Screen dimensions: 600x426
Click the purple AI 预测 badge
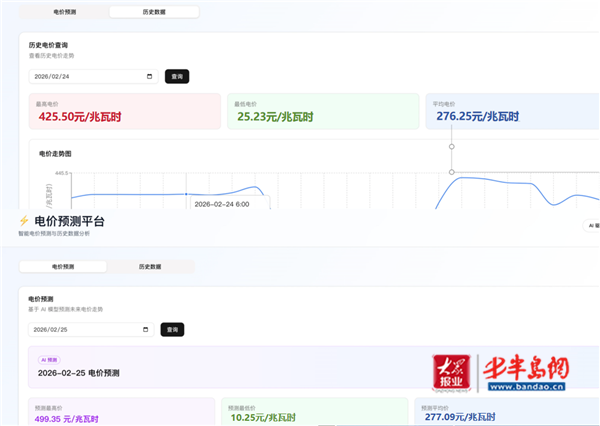[50, 359]
